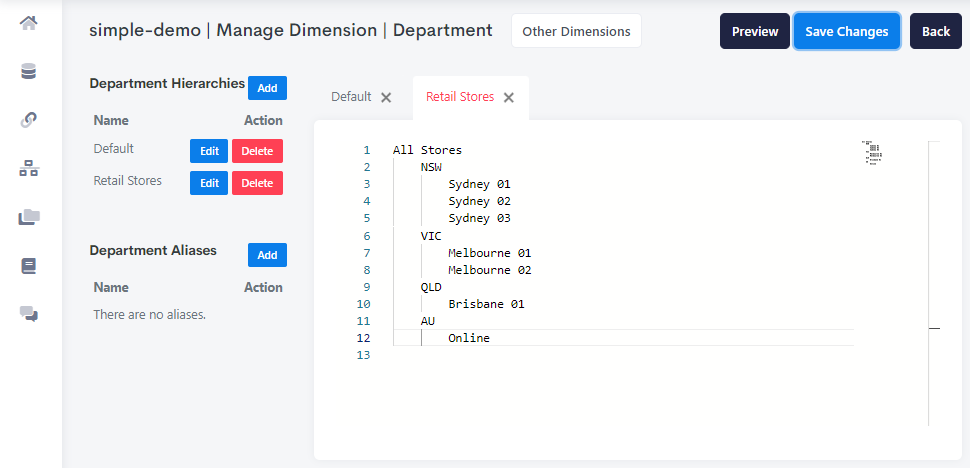Screen dimensions: 970x468
Task: Click the 'All Stores' line in editor
Action: (427, 150)
